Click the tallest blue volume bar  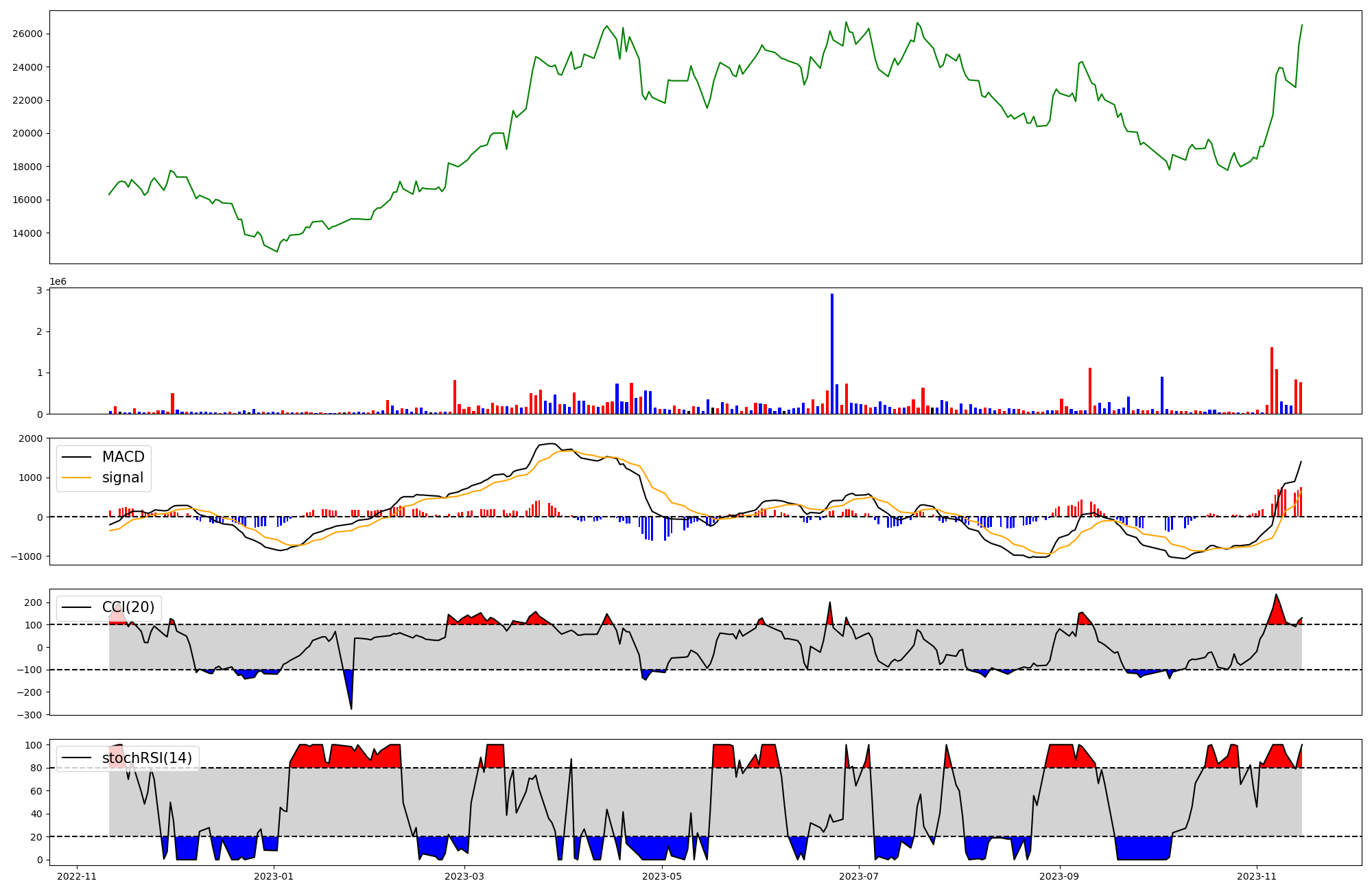[x=832, y=353]
